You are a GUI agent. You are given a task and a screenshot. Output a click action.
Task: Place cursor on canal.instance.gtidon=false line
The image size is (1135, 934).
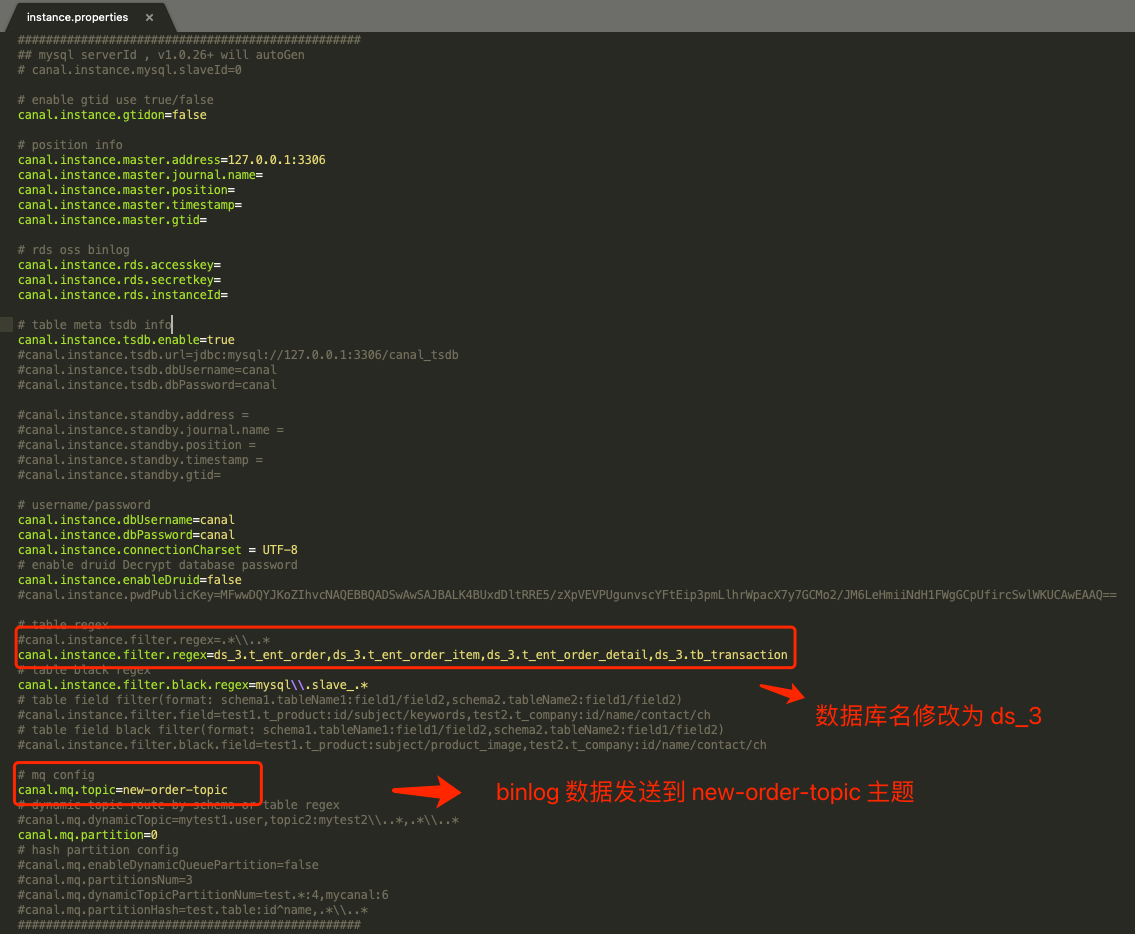(112, 115)
